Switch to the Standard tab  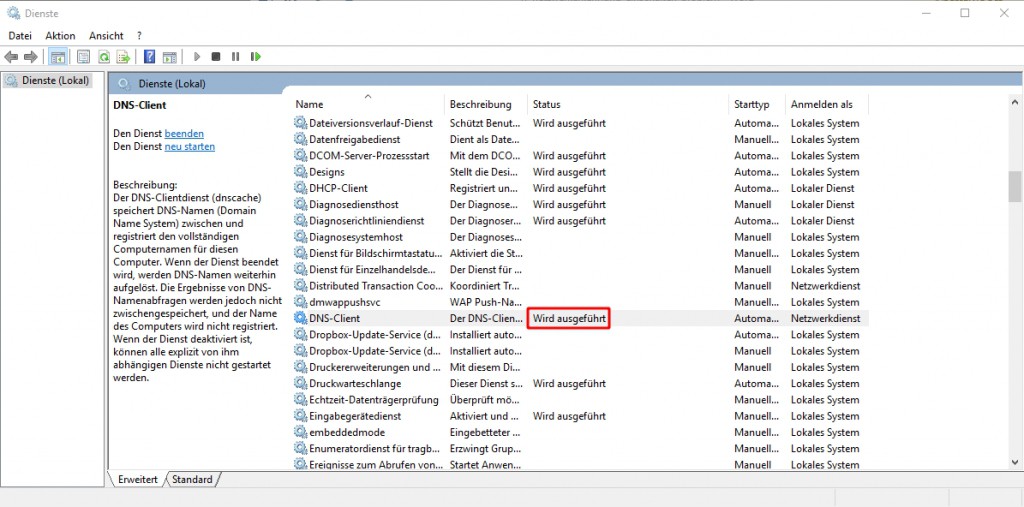point(192,480)
